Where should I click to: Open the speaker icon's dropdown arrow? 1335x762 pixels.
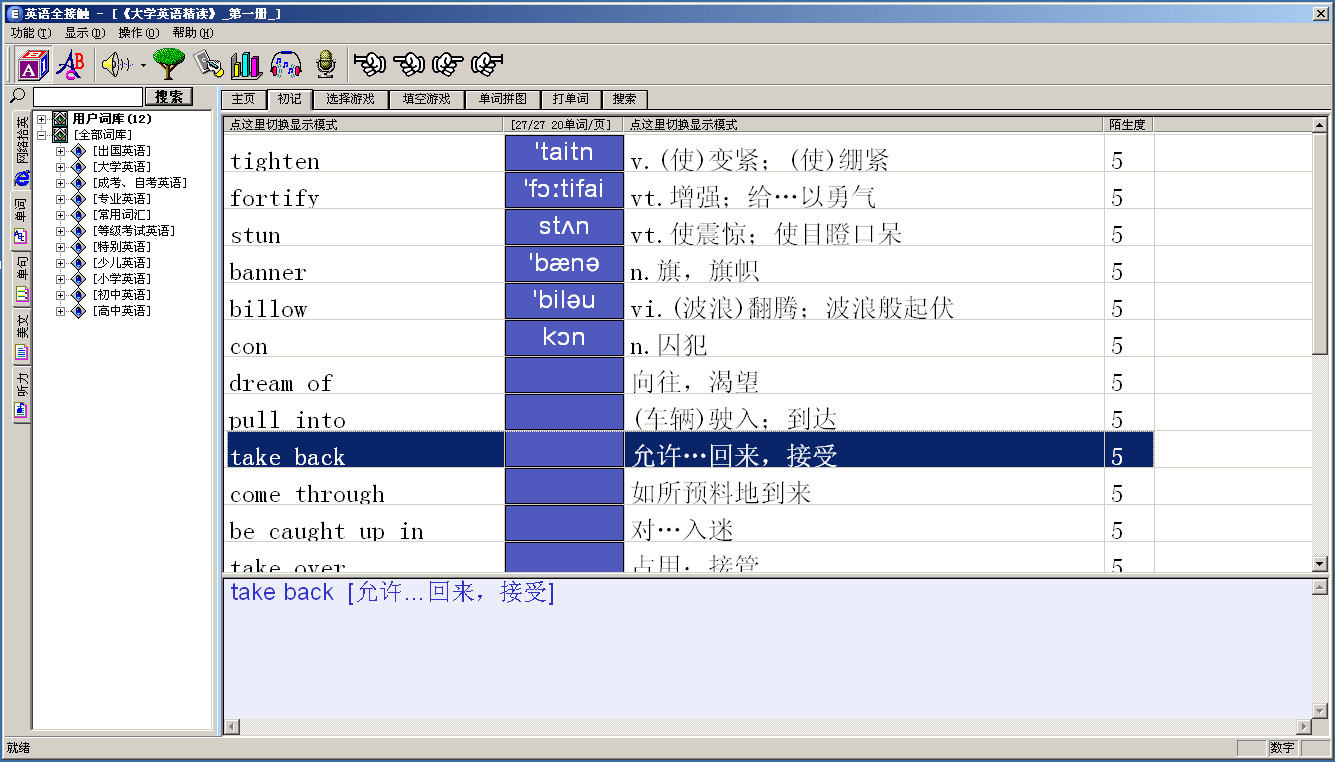pos(143,64)
